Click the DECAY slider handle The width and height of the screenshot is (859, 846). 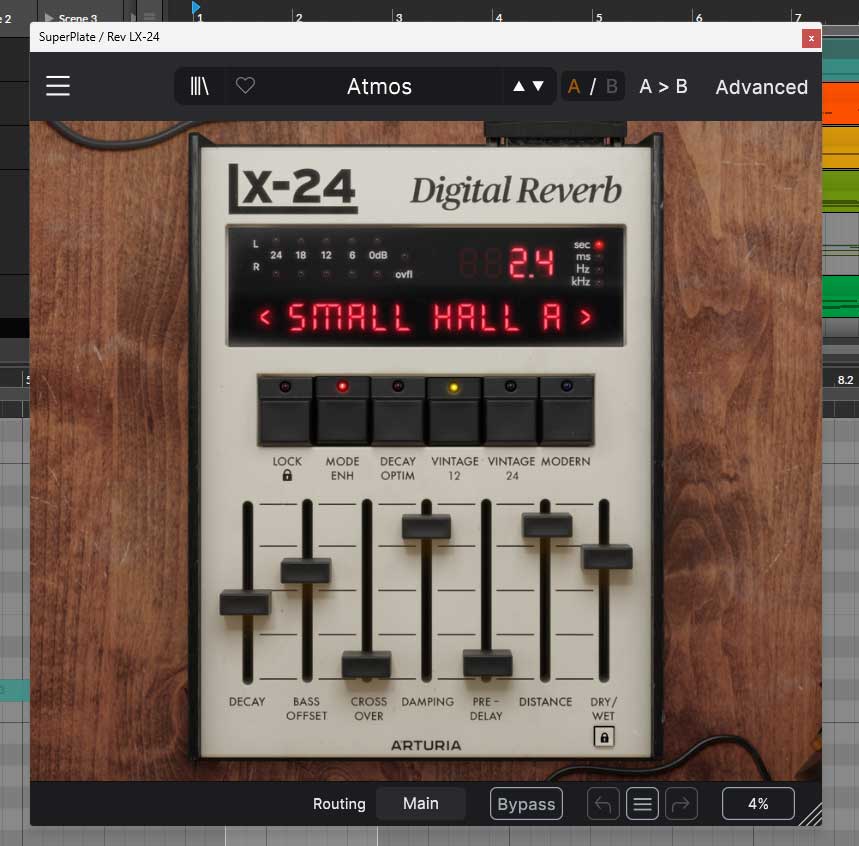(245, 603)
